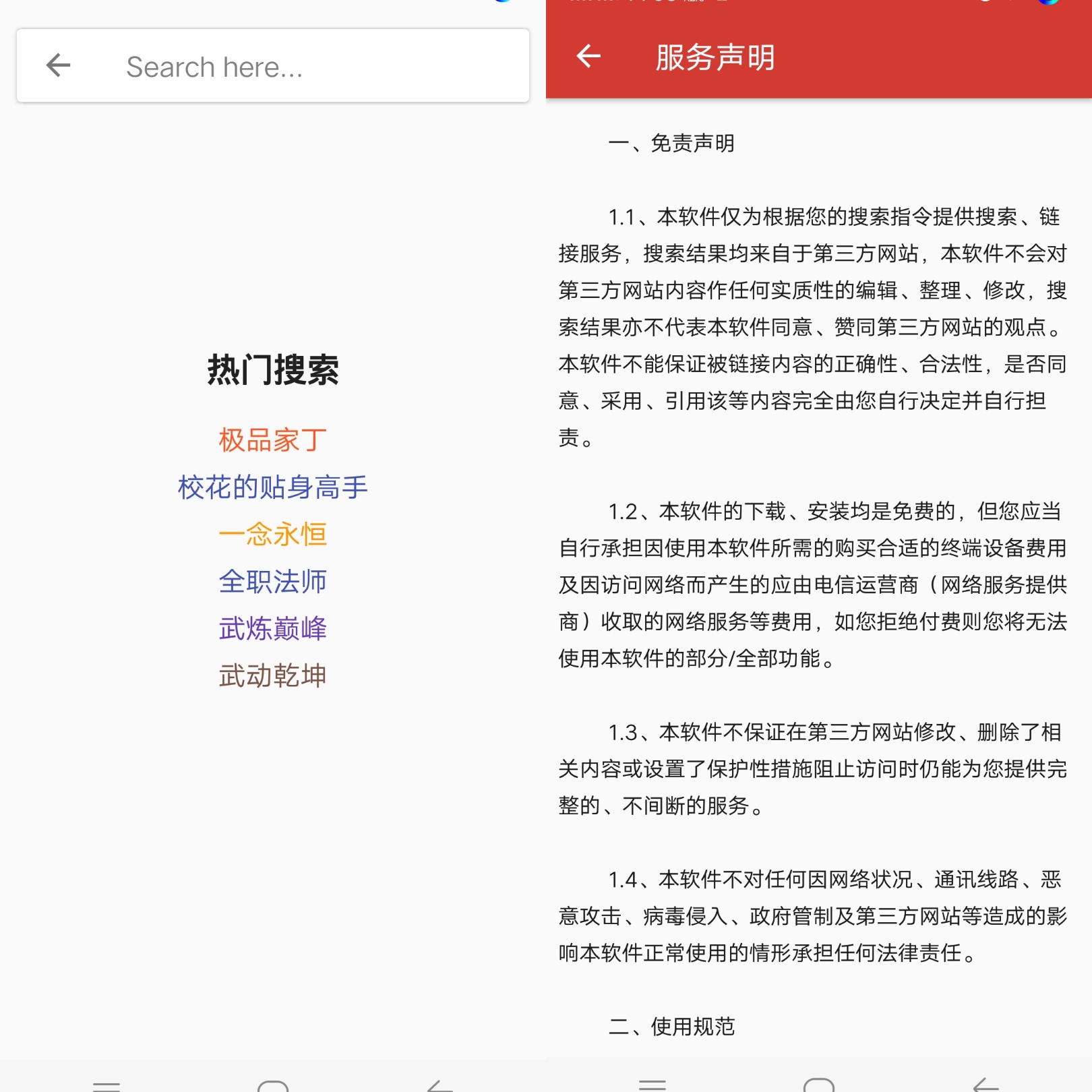Tap the home button in right navigation bar
Viewport: 1092px width, 1092px height.
tap(818, 1084)
